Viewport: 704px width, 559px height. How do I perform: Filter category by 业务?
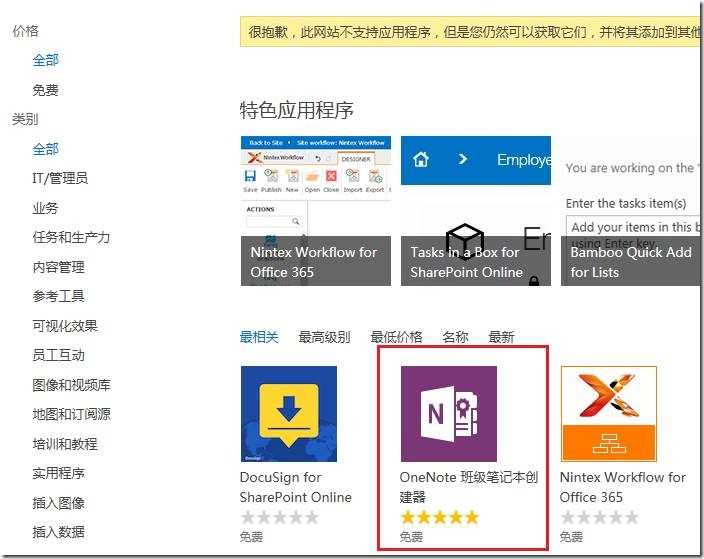[45, 208]
